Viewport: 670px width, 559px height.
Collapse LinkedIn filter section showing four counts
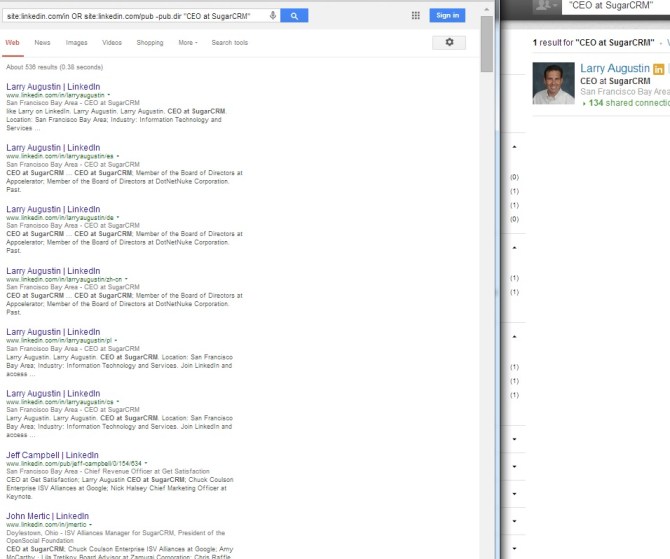514,147
